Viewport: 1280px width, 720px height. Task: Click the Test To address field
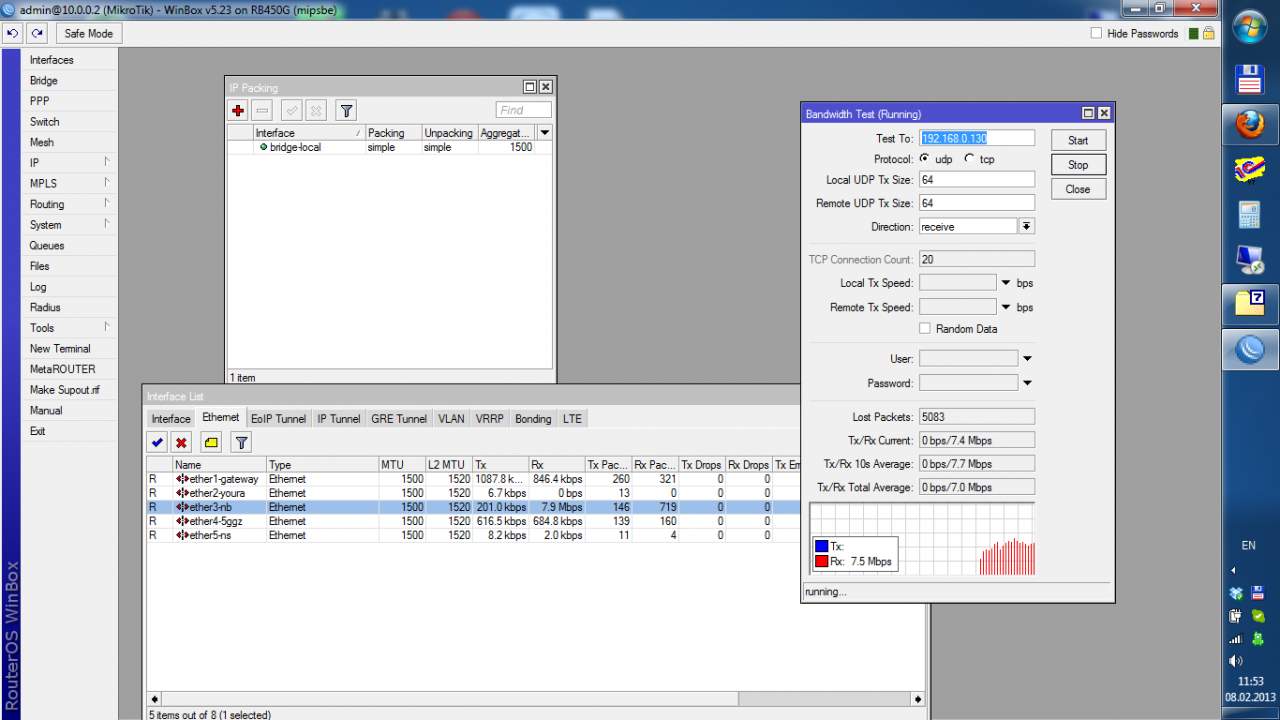(975, 139)
